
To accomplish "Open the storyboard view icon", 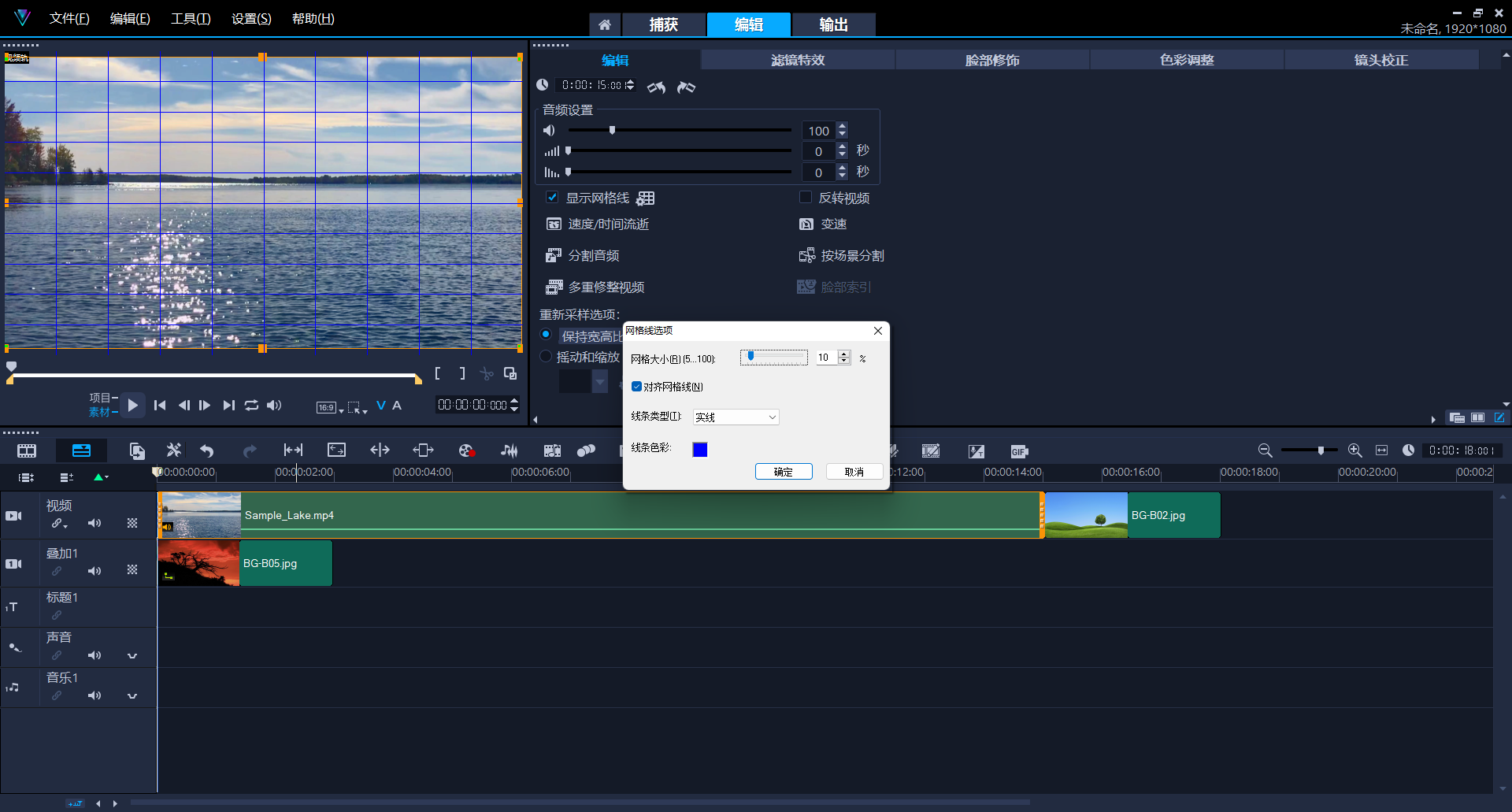I will 27,450.
